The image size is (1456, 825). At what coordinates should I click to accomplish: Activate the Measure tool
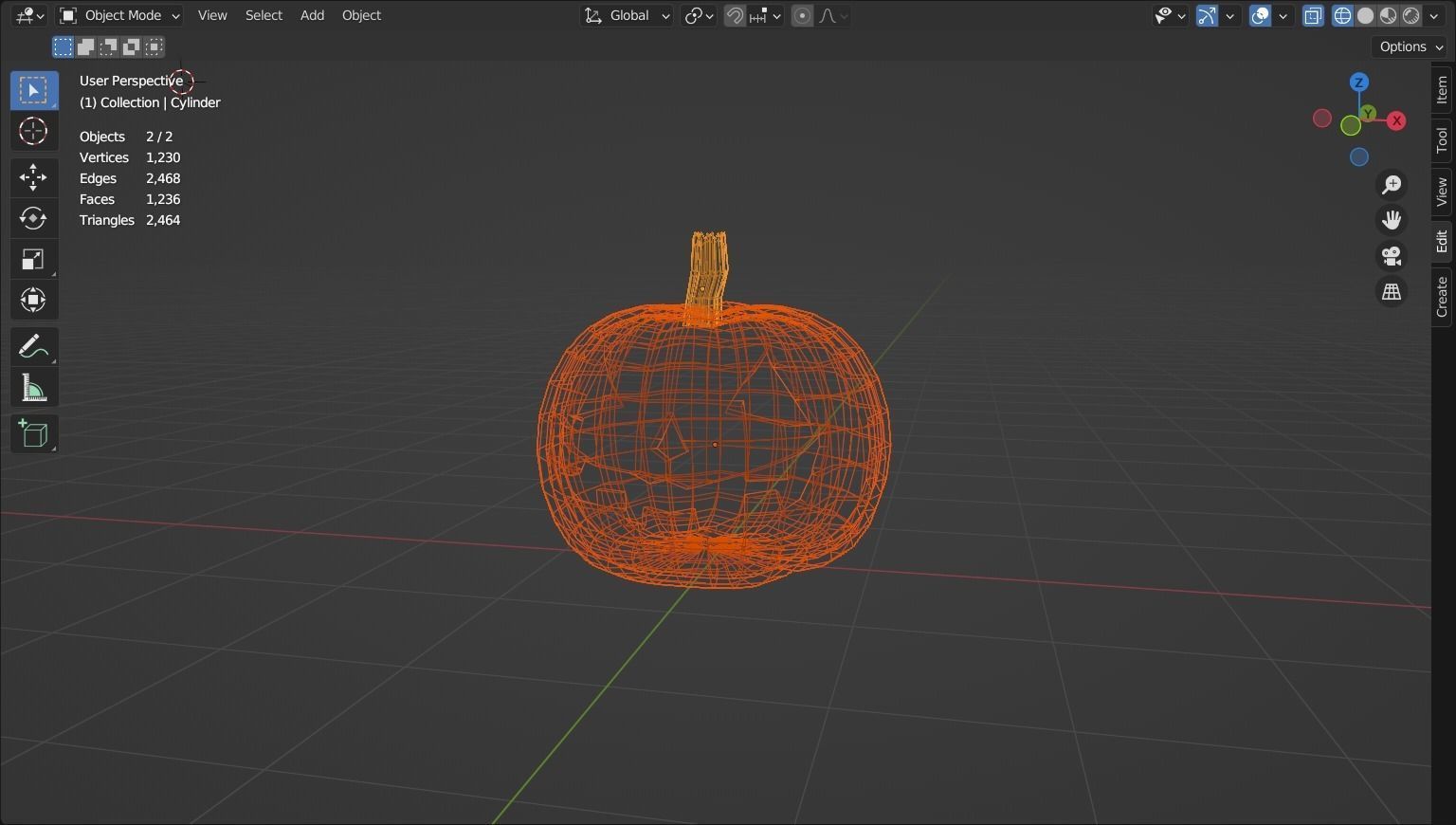tap(33, 386)
